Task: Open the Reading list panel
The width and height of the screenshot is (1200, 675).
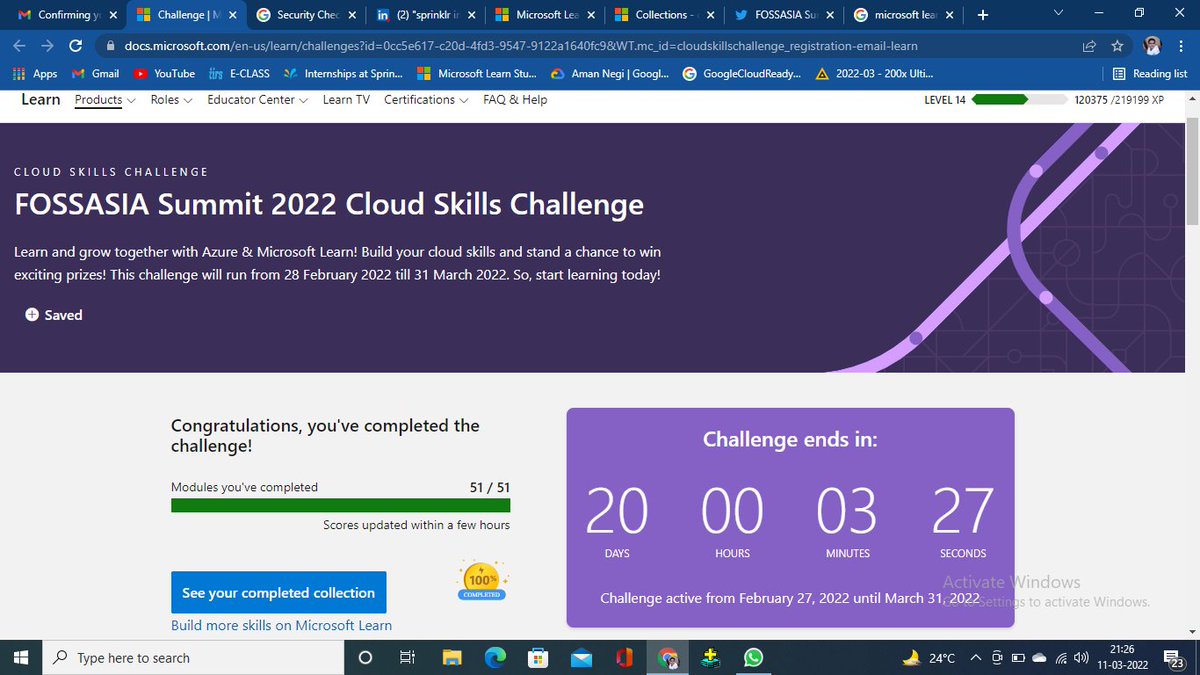Action: [1150, 73]
